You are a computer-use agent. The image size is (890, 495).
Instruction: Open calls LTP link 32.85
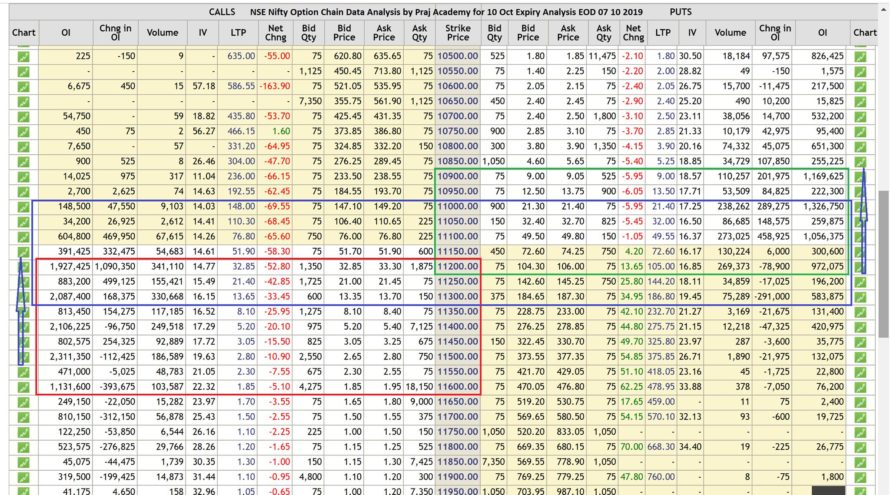coord(244,267)
